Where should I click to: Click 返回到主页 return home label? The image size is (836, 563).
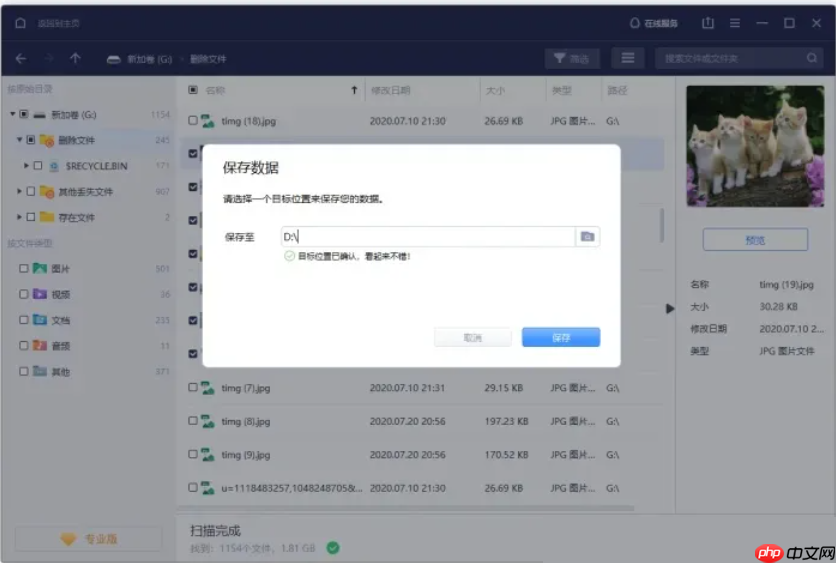click(59, 23)
